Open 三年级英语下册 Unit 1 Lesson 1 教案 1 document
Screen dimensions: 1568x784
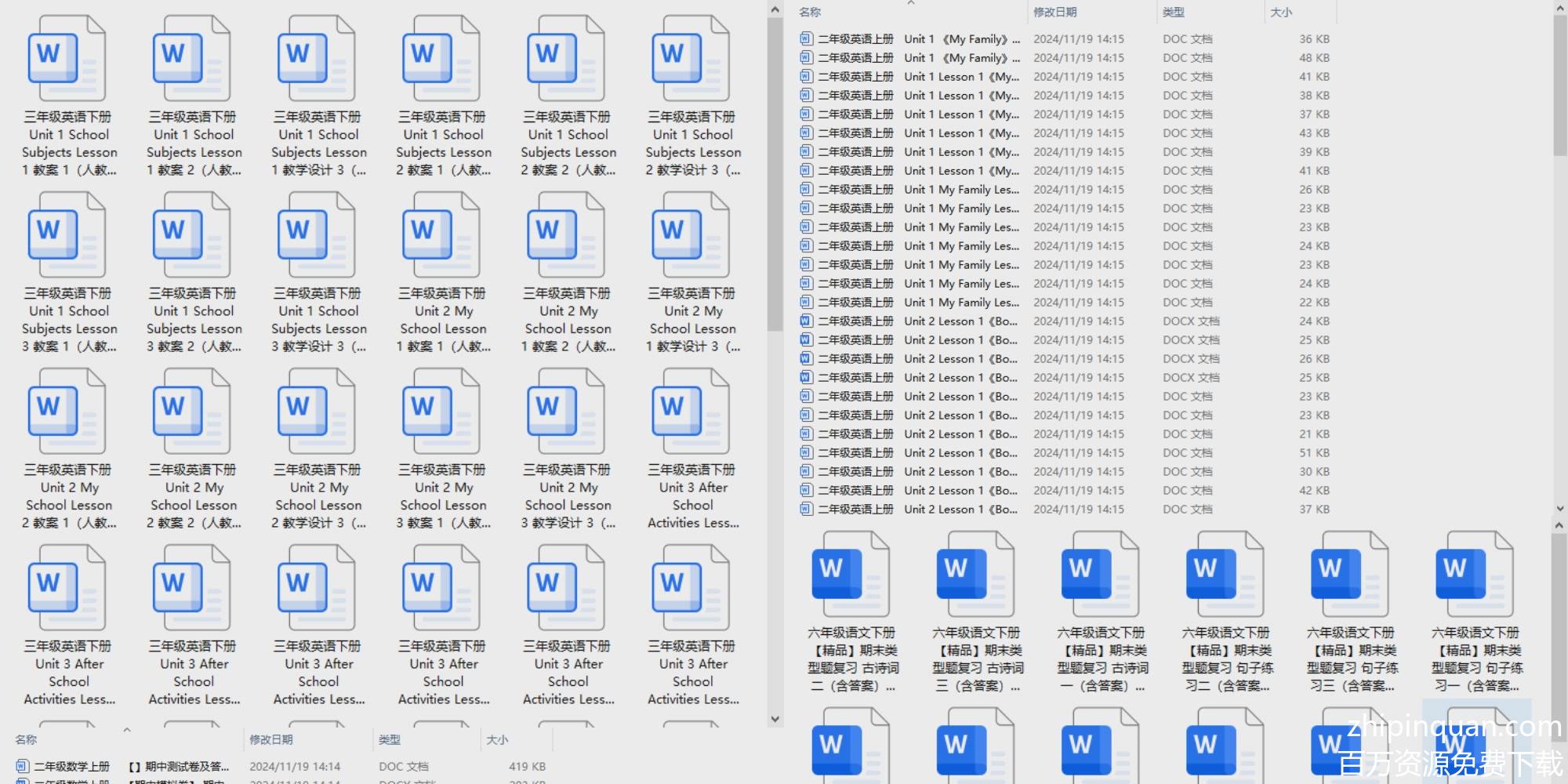67,60
